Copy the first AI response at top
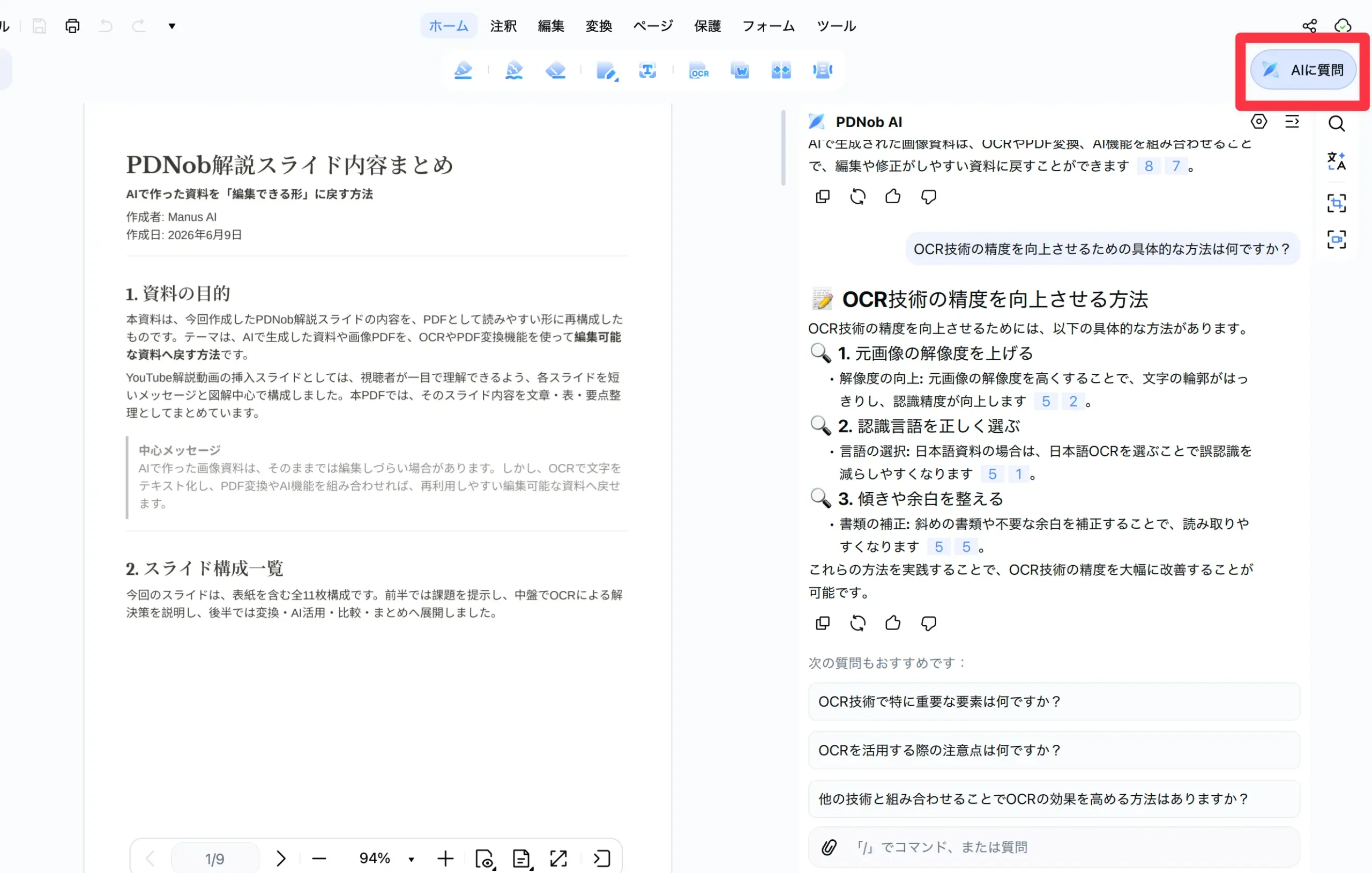Screen dimensions: 1372x873 pos(822,196)
